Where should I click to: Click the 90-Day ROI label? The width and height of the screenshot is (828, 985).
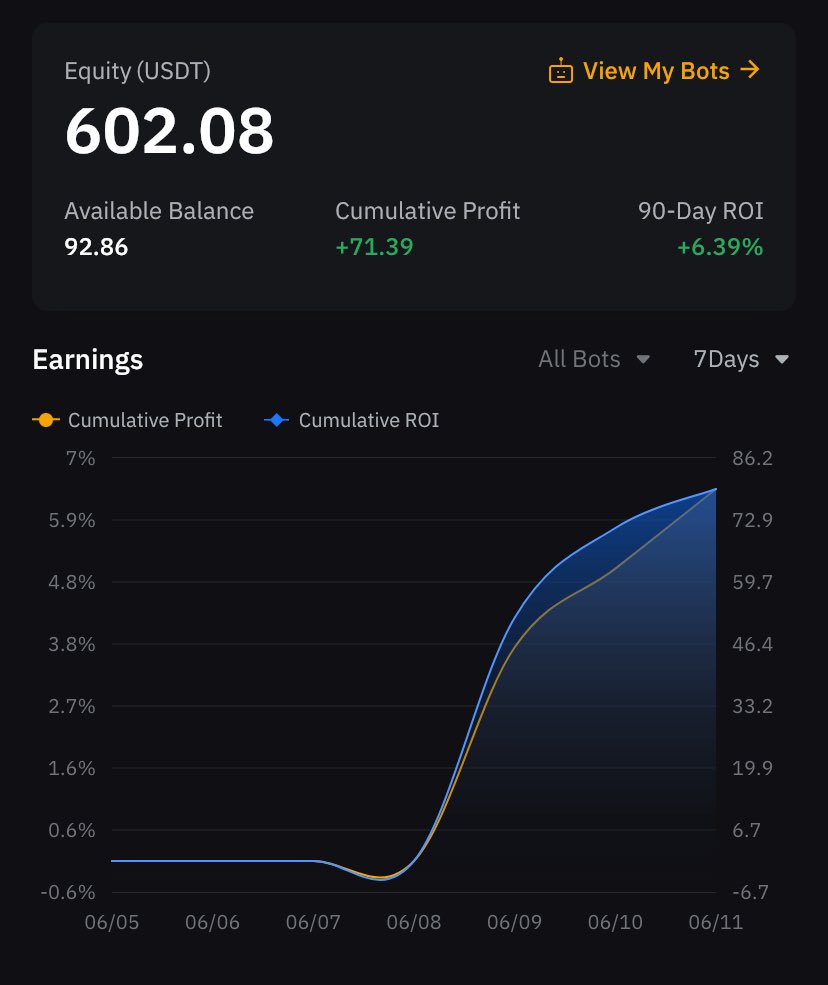700,211
